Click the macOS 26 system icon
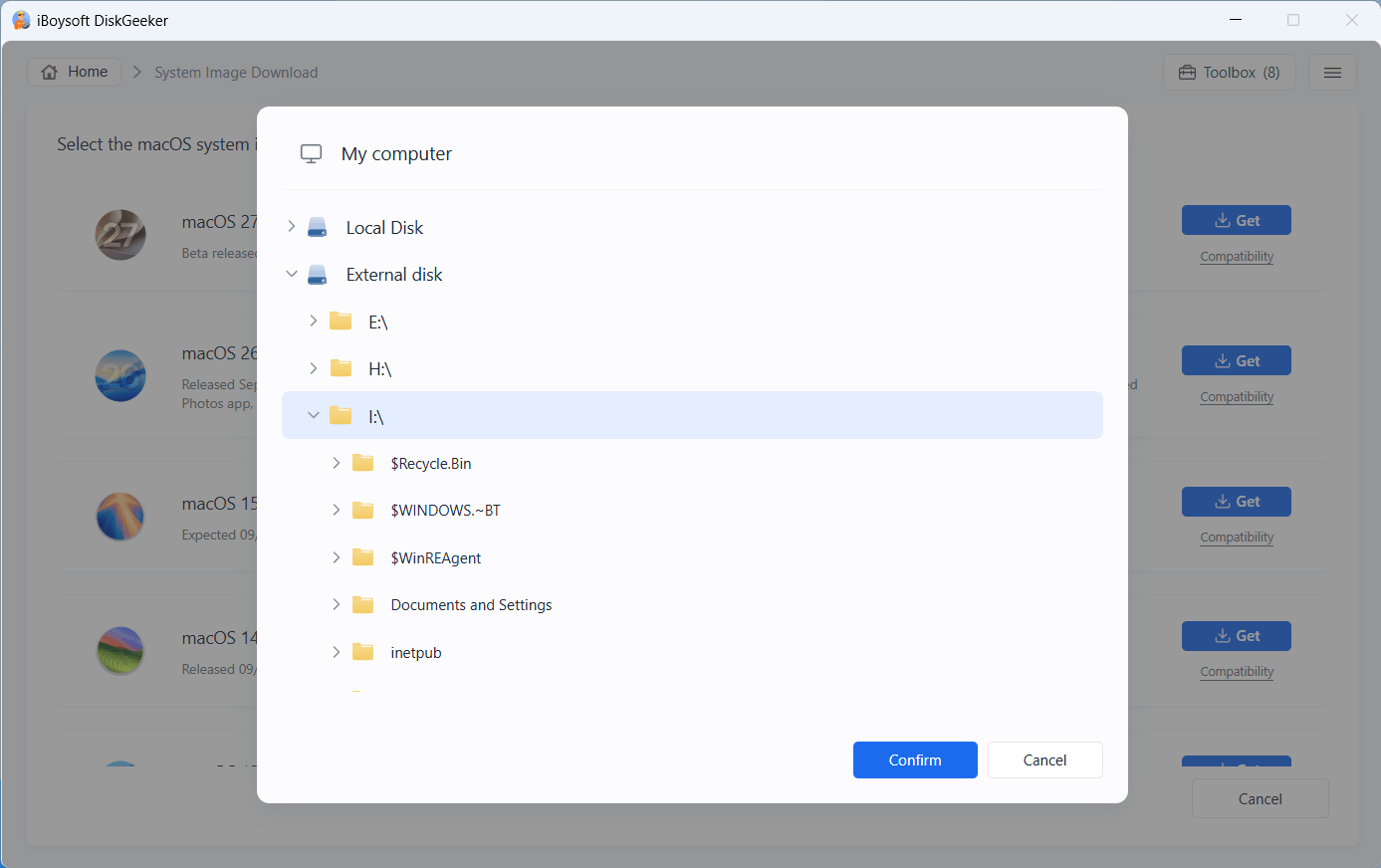This screenshot has width=1381, height=868. click(120, 375)
